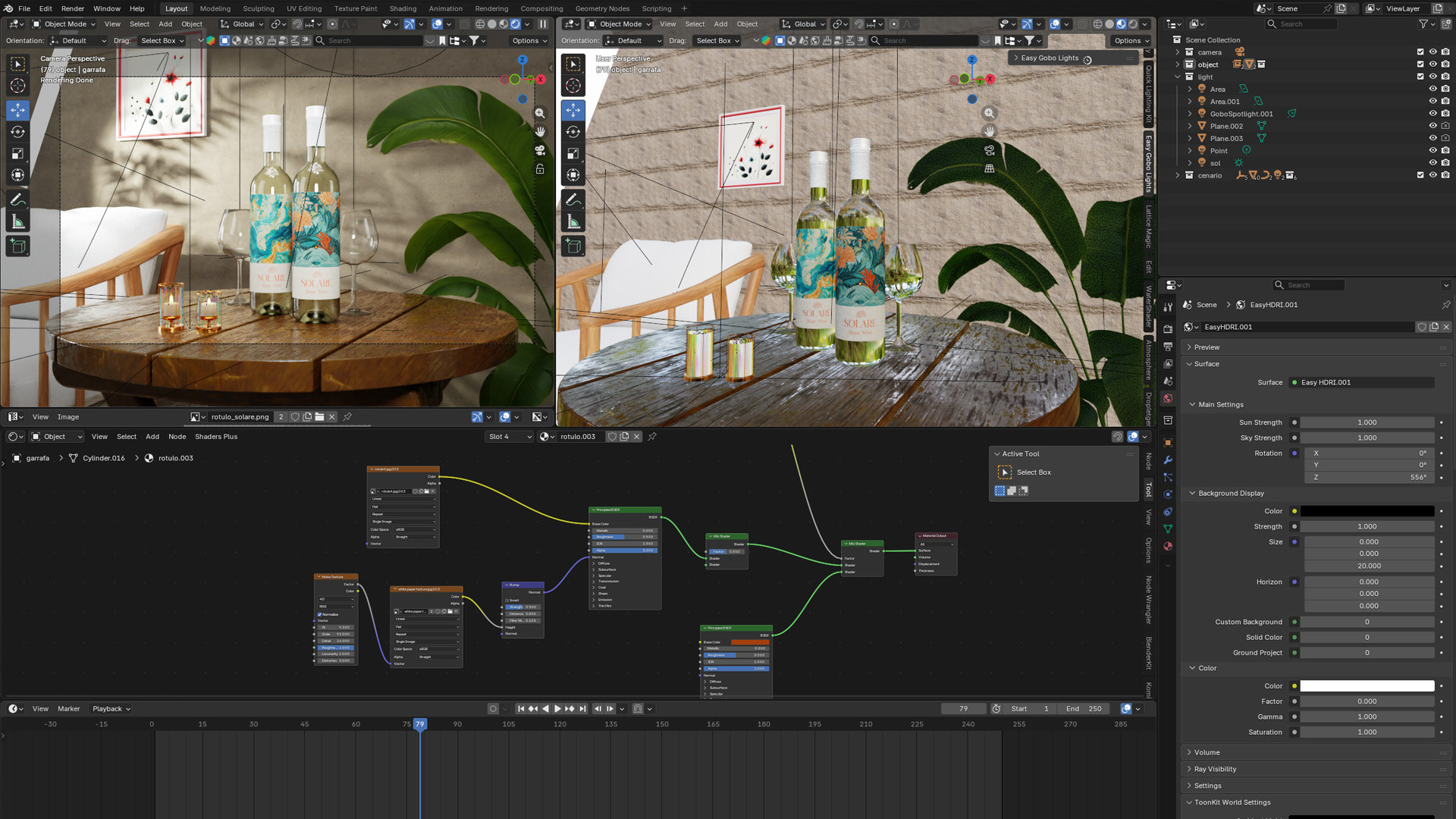Screen dimensions: 1456x819
Task: Uncheck the camera collection exclude checkbox
Action: coord(1420,52)
